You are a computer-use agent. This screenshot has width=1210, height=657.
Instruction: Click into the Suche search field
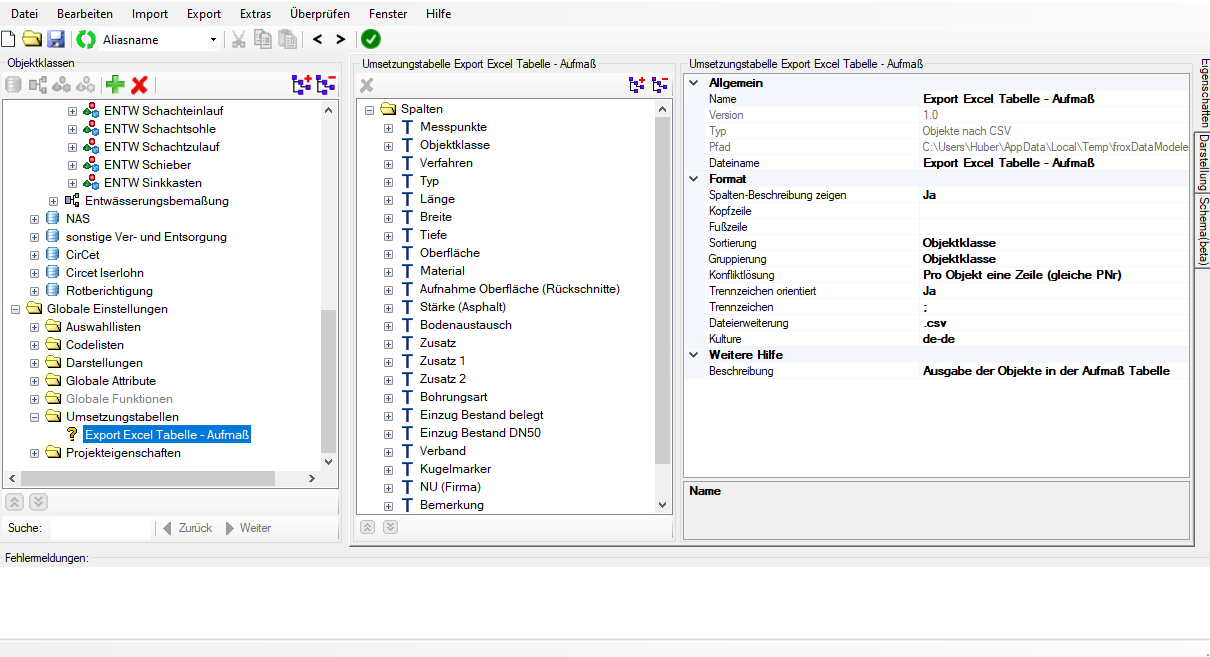100,528
